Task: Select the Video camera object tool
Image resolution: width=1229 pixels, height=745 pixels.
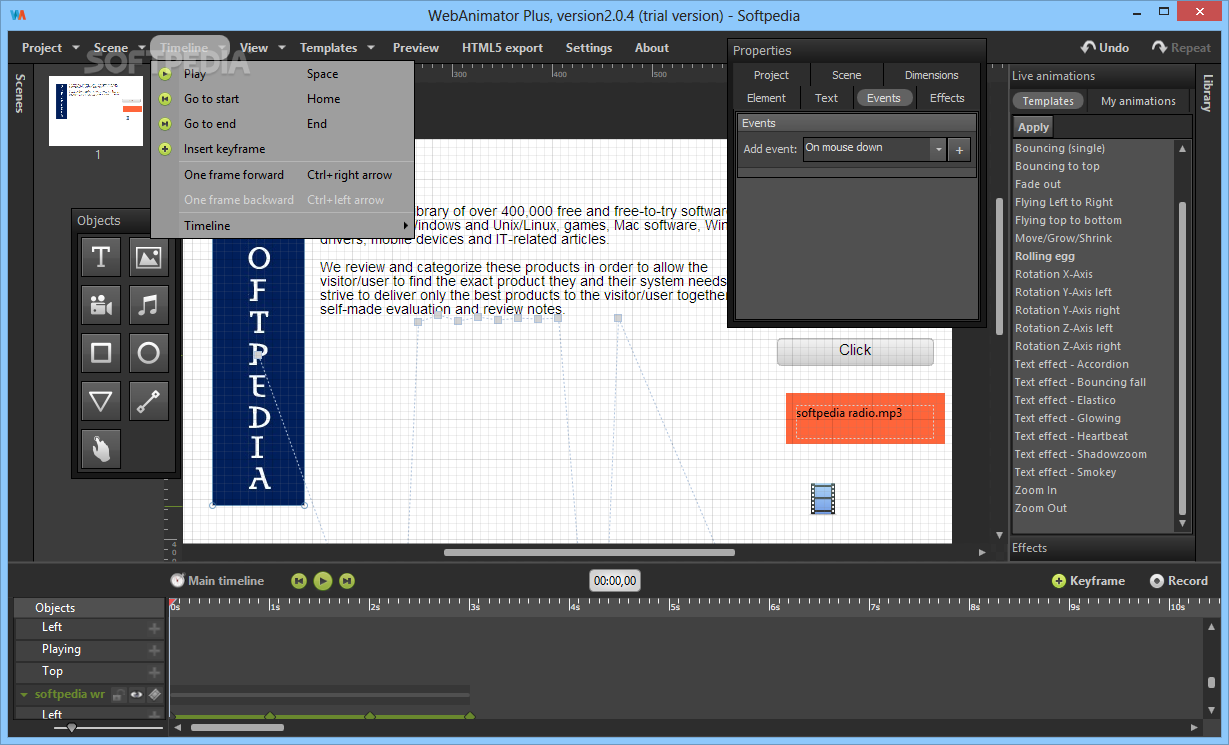Action: coord(101,305)
